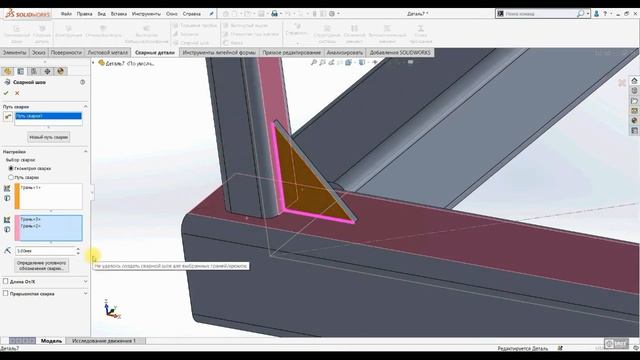Open the user login icon in title bar

coord(596,13)
